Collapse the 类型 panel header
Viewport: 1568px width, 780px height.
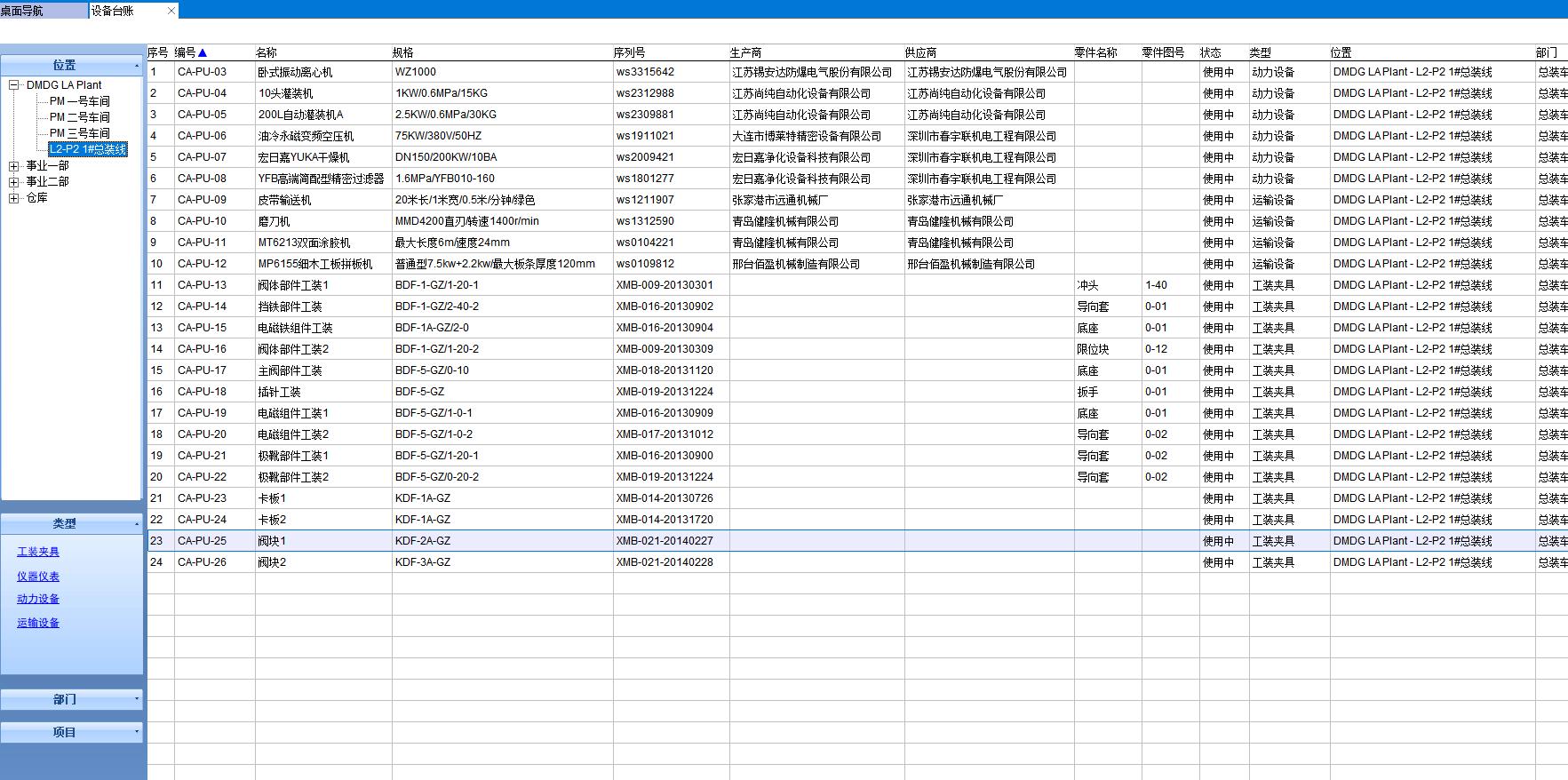136,523
